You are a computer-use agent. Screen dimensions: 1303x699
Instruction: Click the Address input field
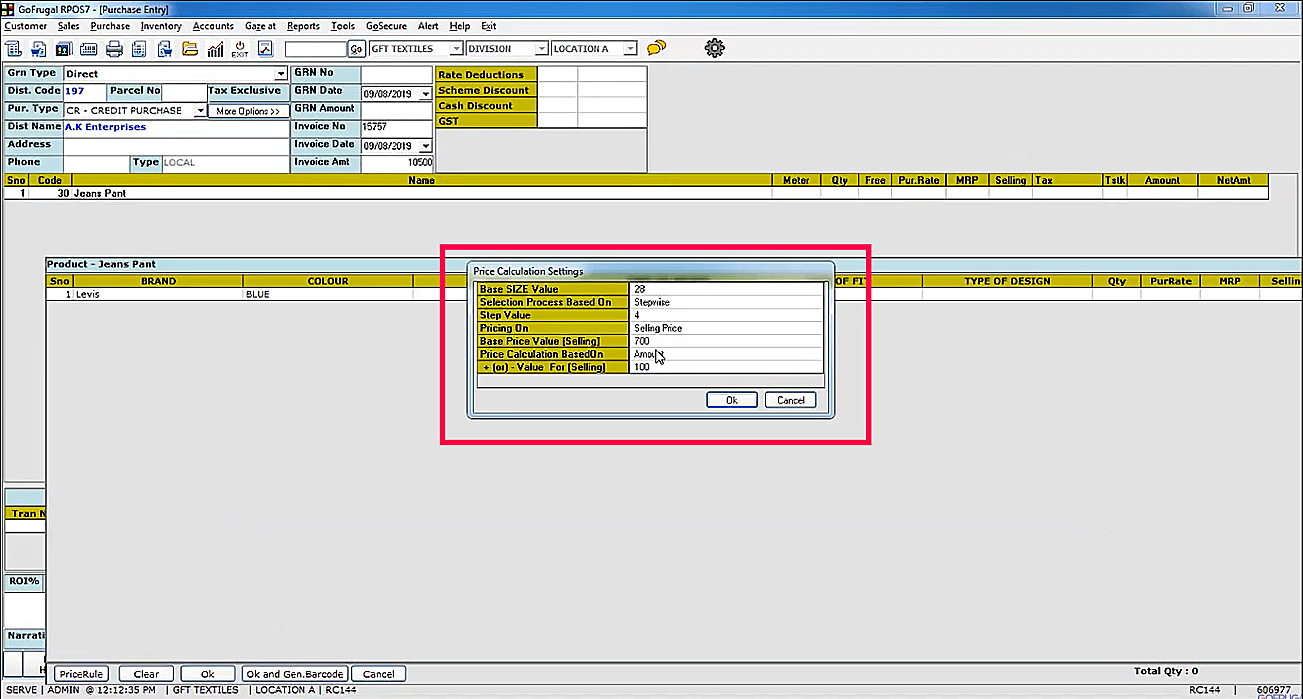pyautogui.click(x=176, y=146)
